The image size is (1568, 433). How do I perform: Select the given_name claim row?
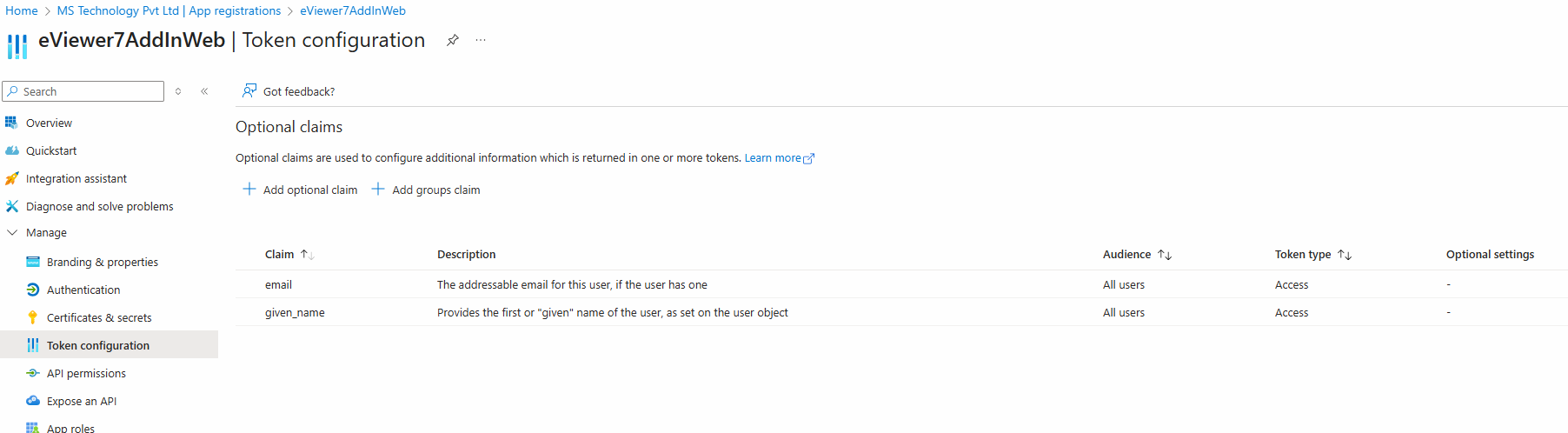click(295, 312)
